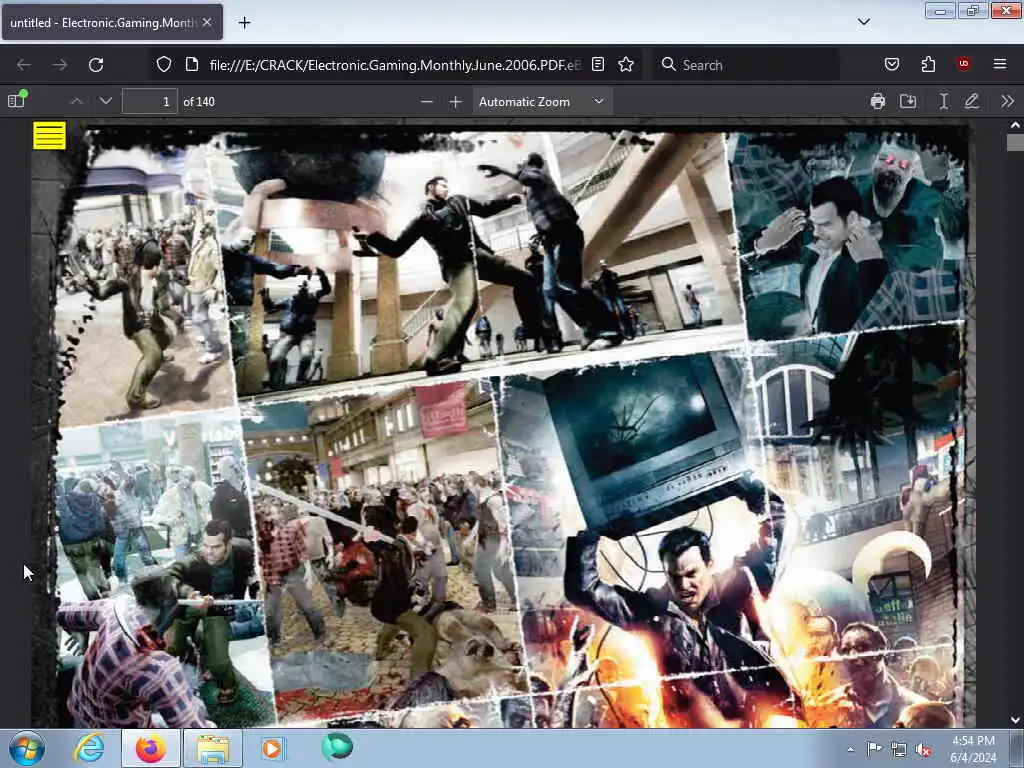Click the Search box
Screen dimensions: 1024x768
(745, 65)
